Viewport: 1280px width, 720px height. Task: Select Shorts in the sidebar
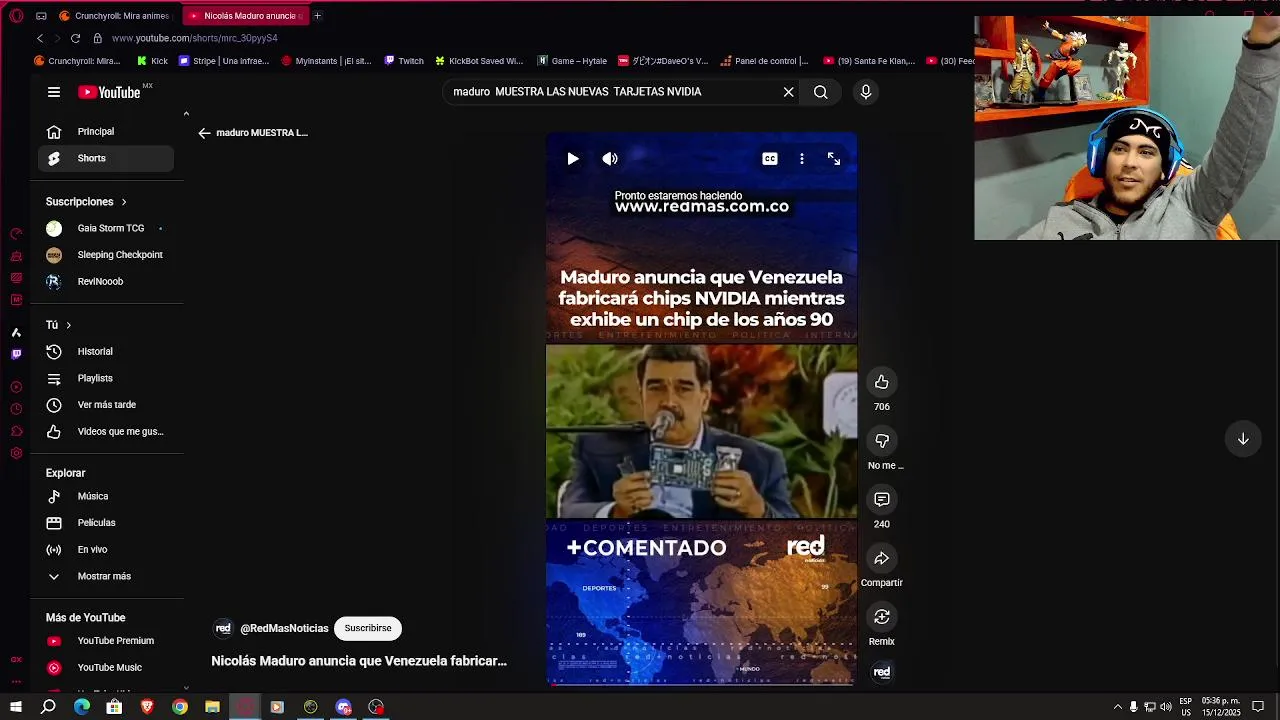coord(106,158)
